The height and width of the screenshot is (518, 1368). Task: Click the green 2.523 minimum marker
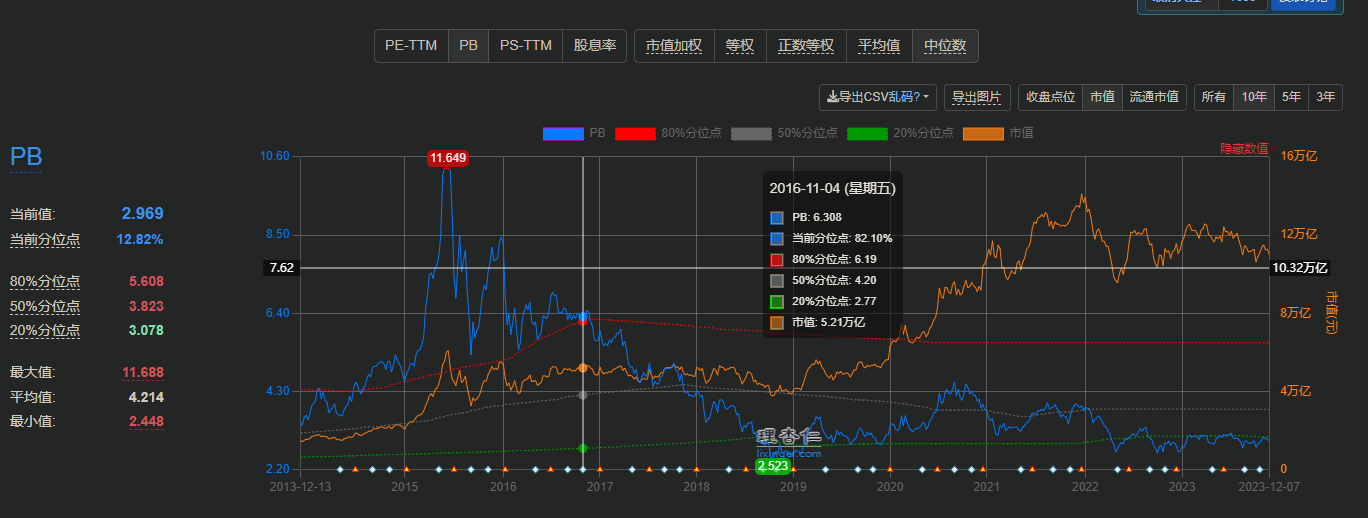coord(773,466)
